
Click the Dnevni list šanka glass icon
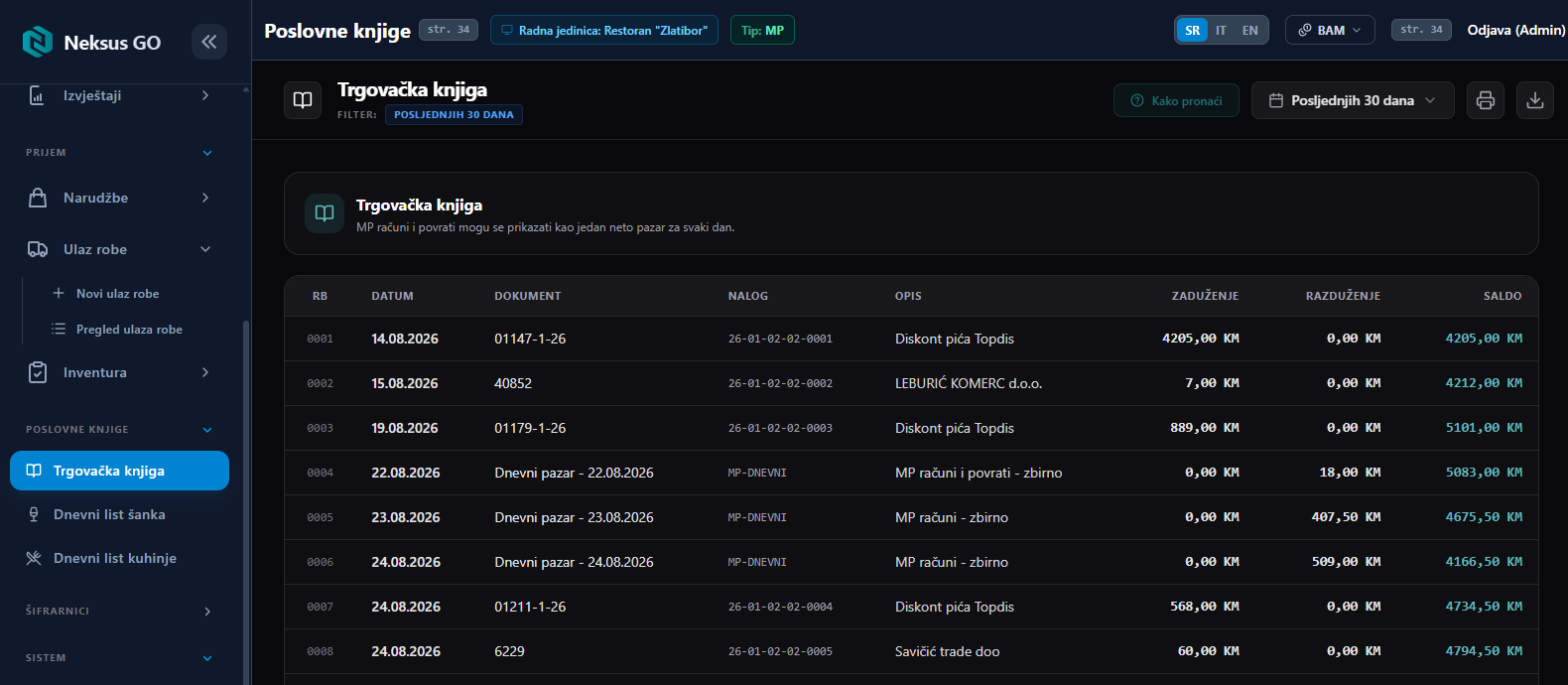[34, 514]
